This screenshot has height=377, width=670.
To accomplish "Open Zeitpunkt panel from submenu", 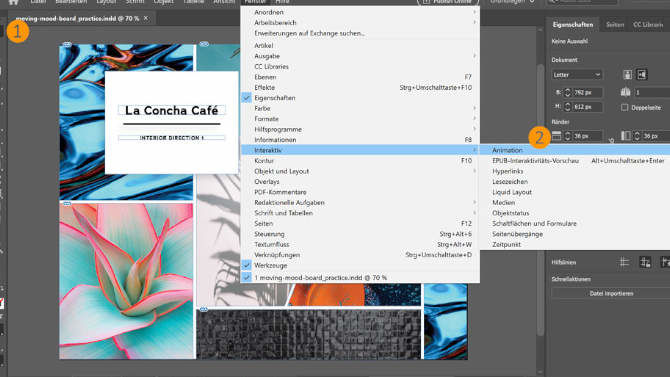I will [575, 244].
